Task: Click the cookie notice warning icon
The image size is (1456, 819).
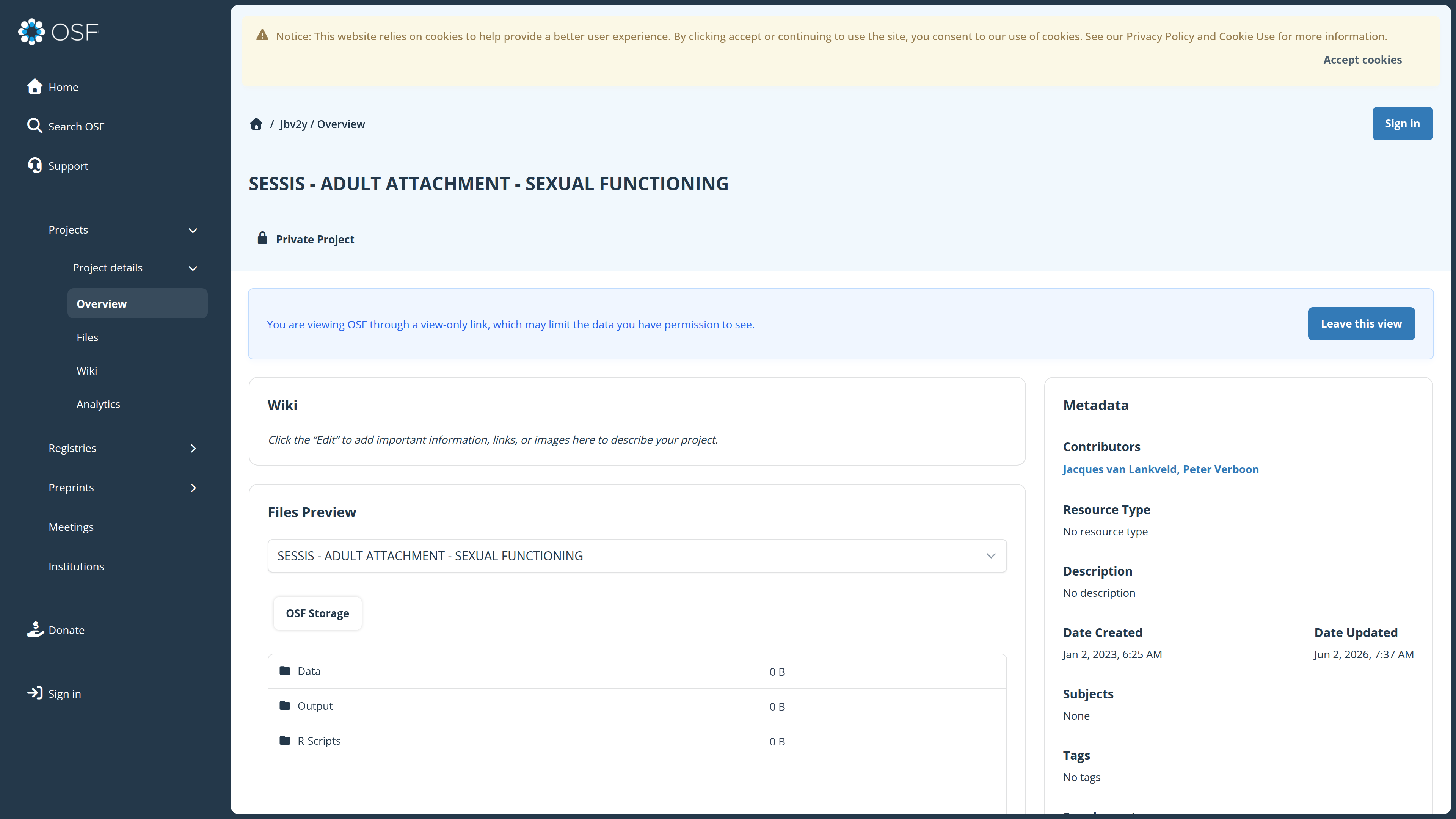Action: pyautogui.click(x=262, y=35)
